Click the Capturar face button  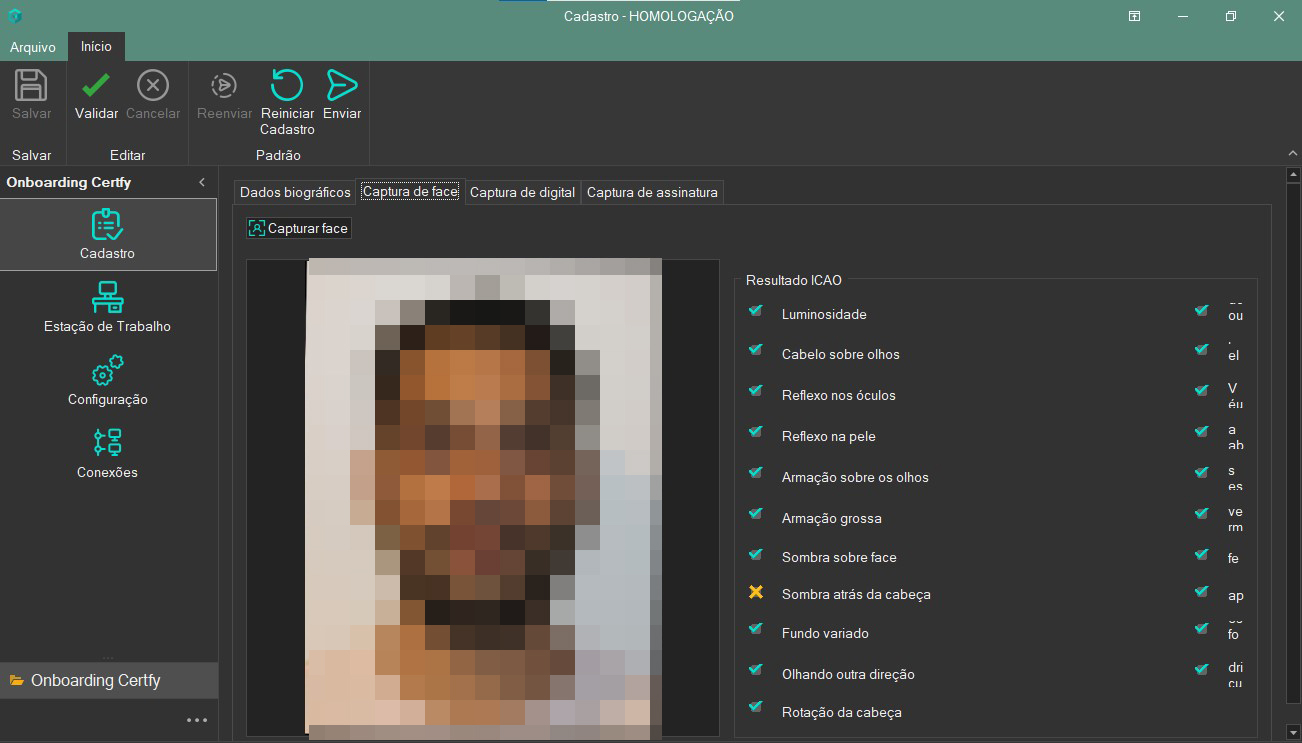[299, 228]
